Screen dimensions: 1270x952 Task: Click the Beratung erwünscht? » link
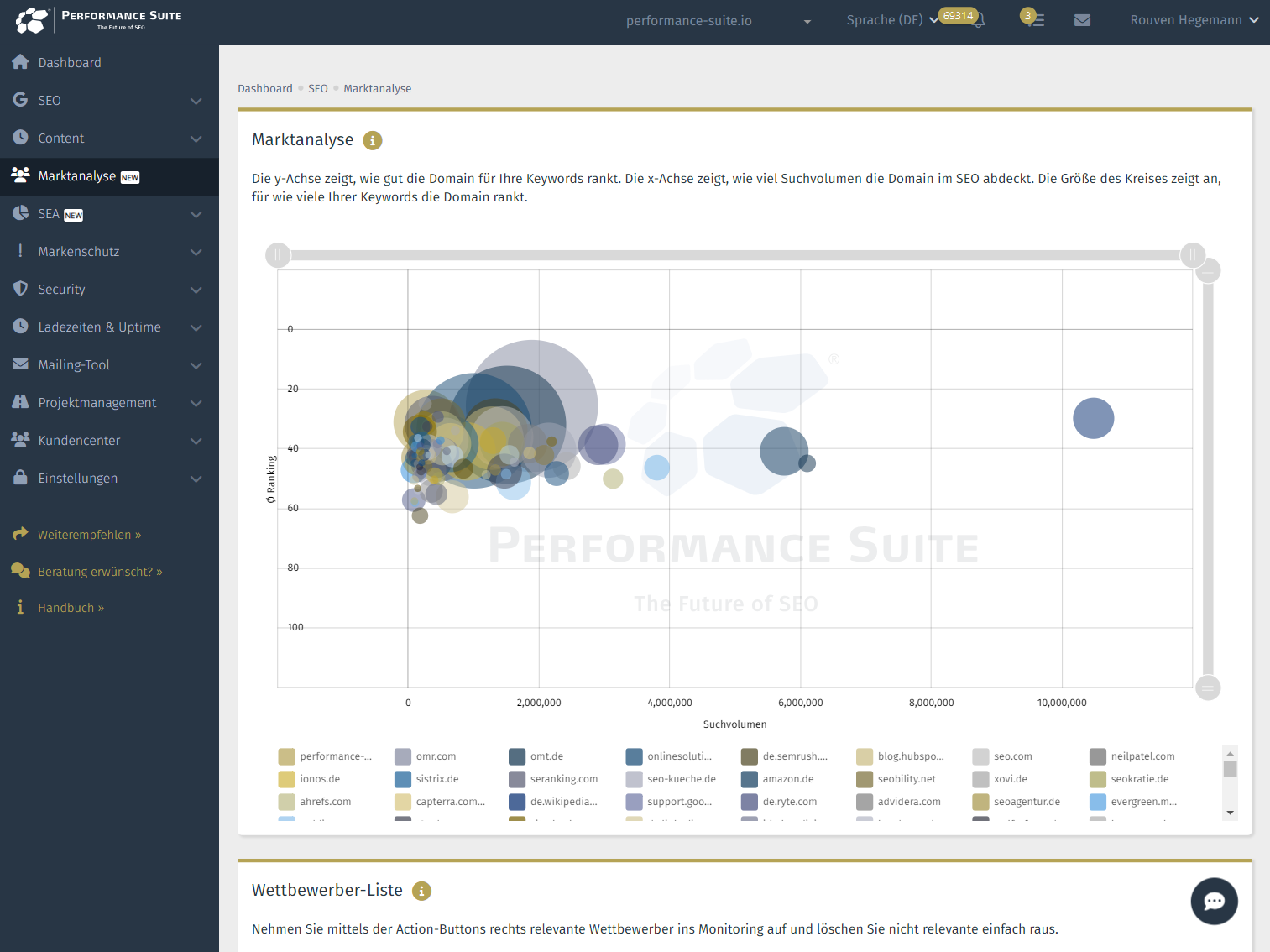coord(100,572)
